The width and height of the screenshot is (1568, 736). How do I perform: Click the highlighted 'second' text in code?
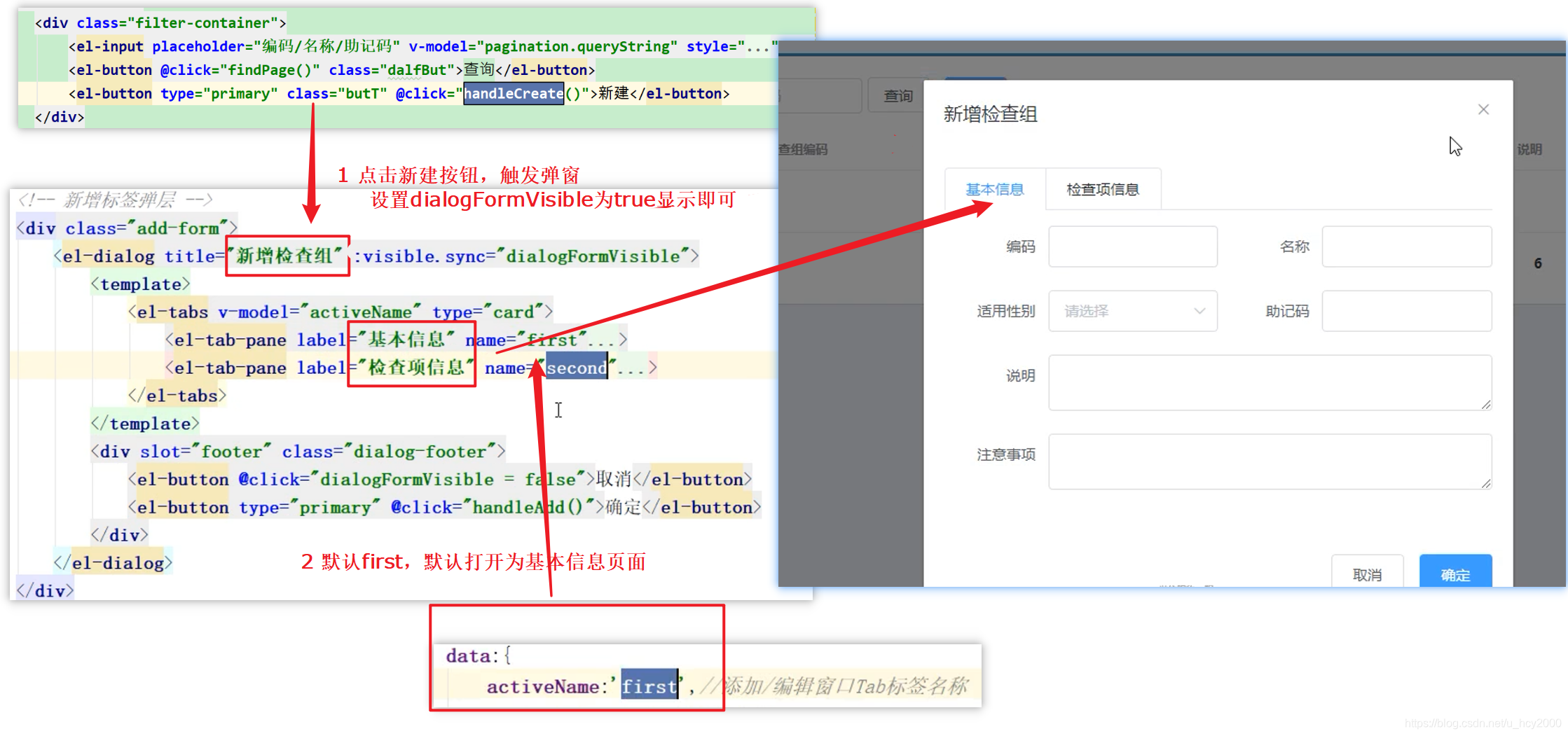pos(577,368)
